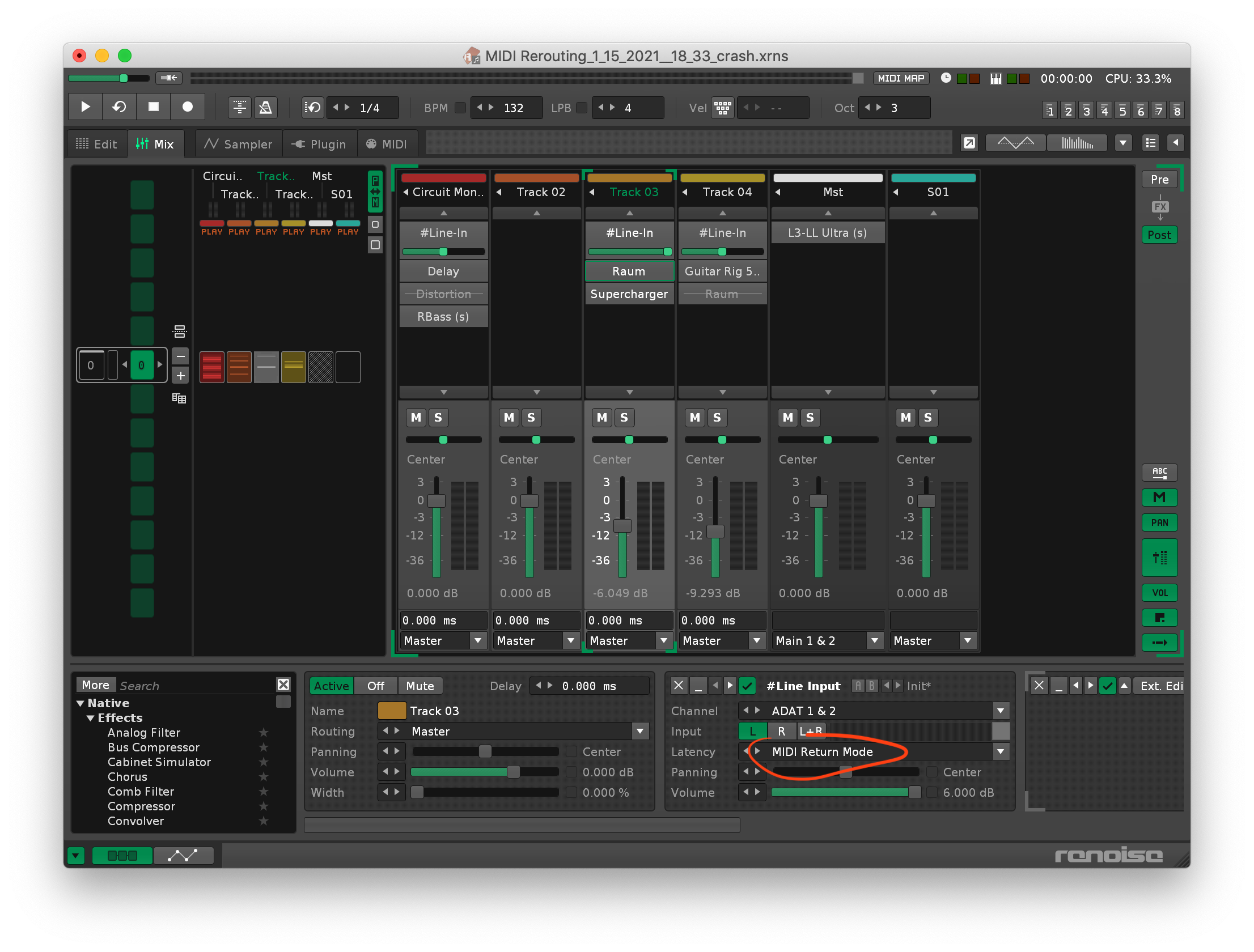Mute Track 02 in the mixer
The height and width of the screenshot is (952, 1254).
(x=509, y=418)
